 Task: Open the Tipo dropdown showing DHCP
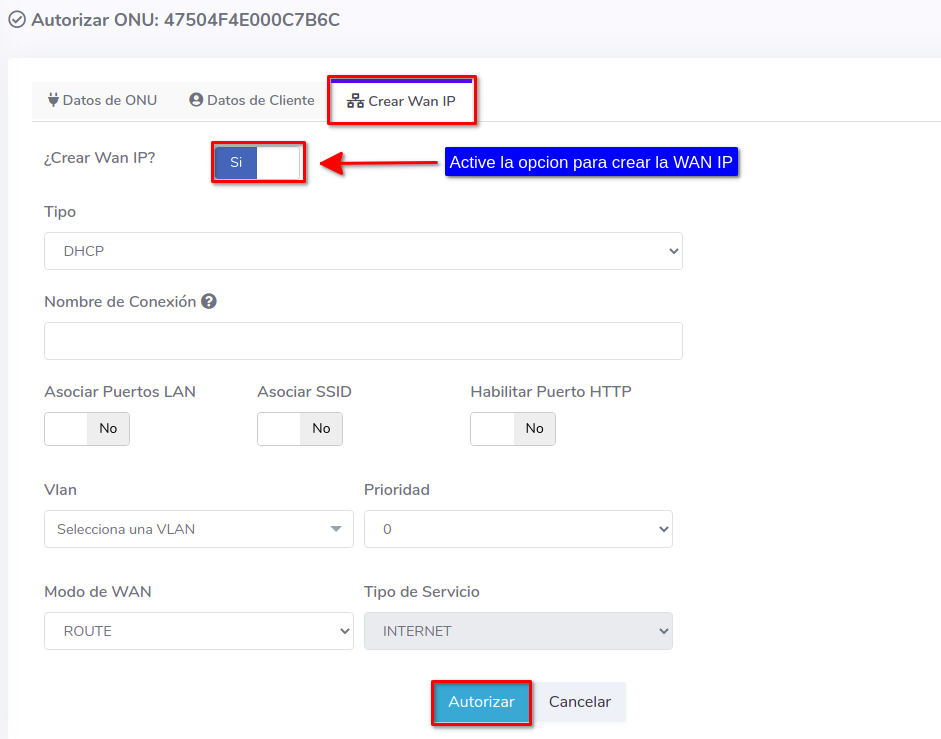coord(363,251)
